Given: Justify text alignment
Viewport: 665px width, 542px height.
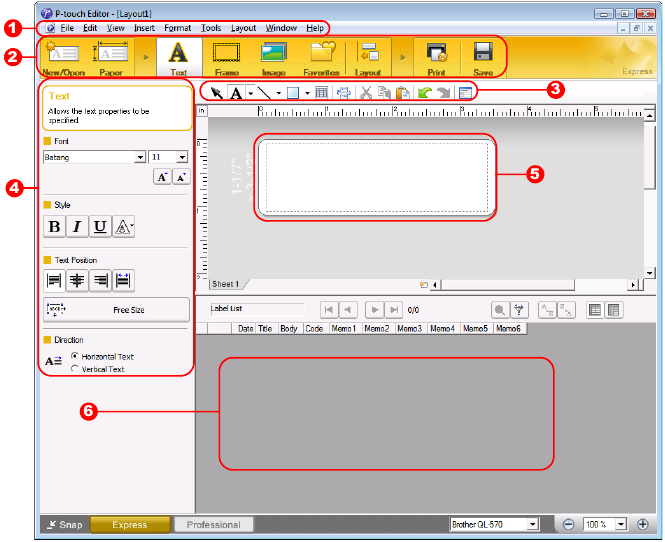Looking at the screenshot, I should click(x=123, y=280).
